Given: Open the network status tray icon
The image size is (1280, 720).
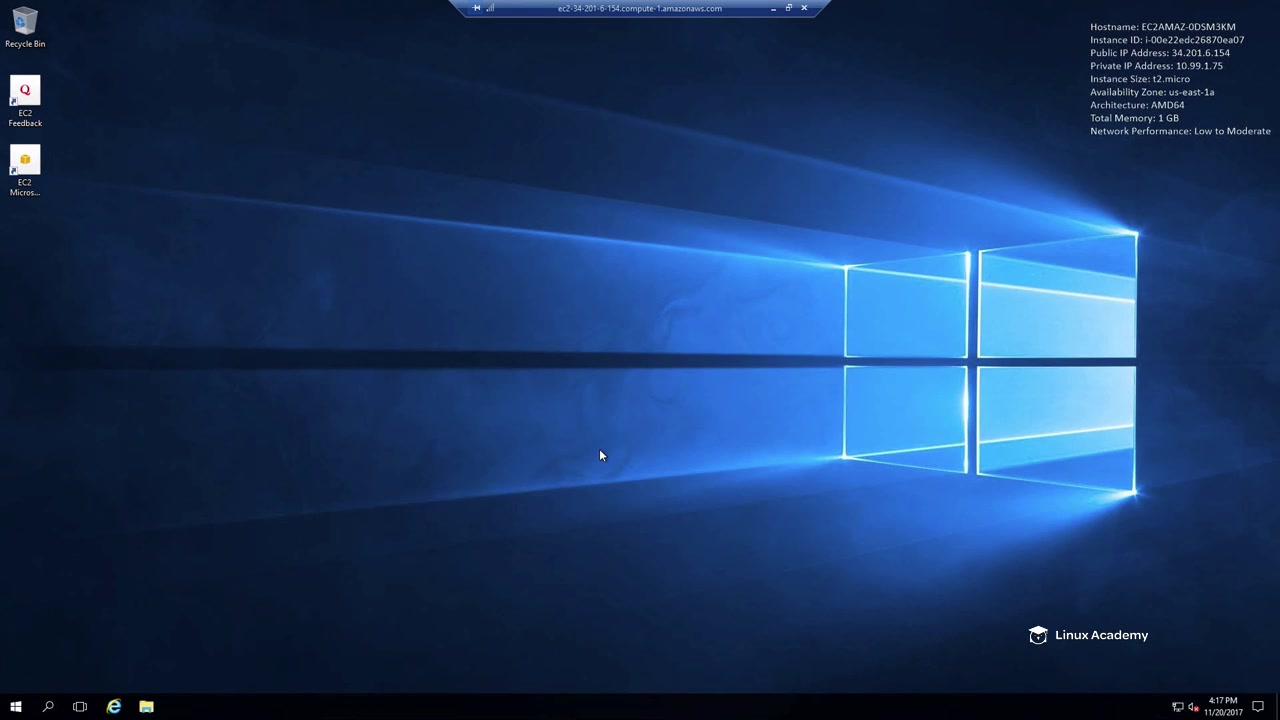Looking at the screenshot, I should (1178, 708).
